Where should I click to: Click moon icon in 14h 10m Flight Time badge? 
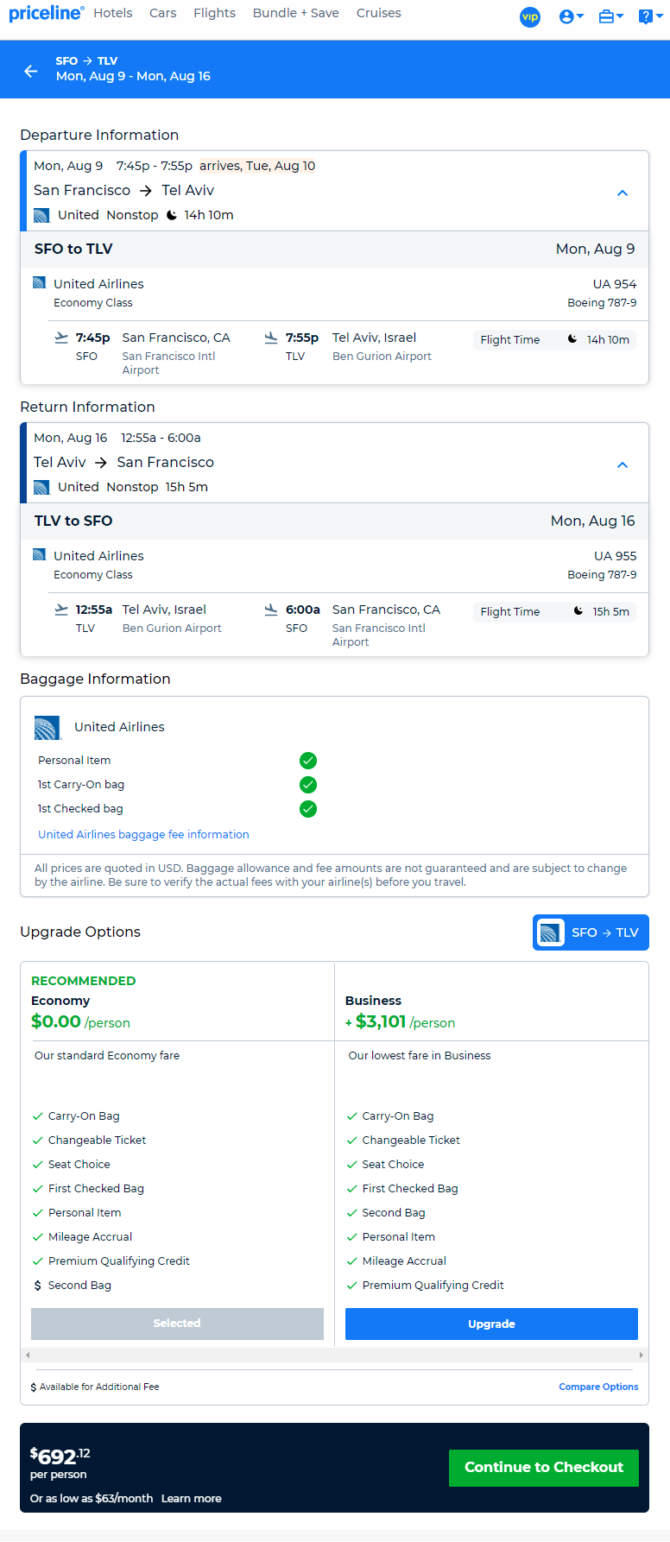tap(573, 340)
